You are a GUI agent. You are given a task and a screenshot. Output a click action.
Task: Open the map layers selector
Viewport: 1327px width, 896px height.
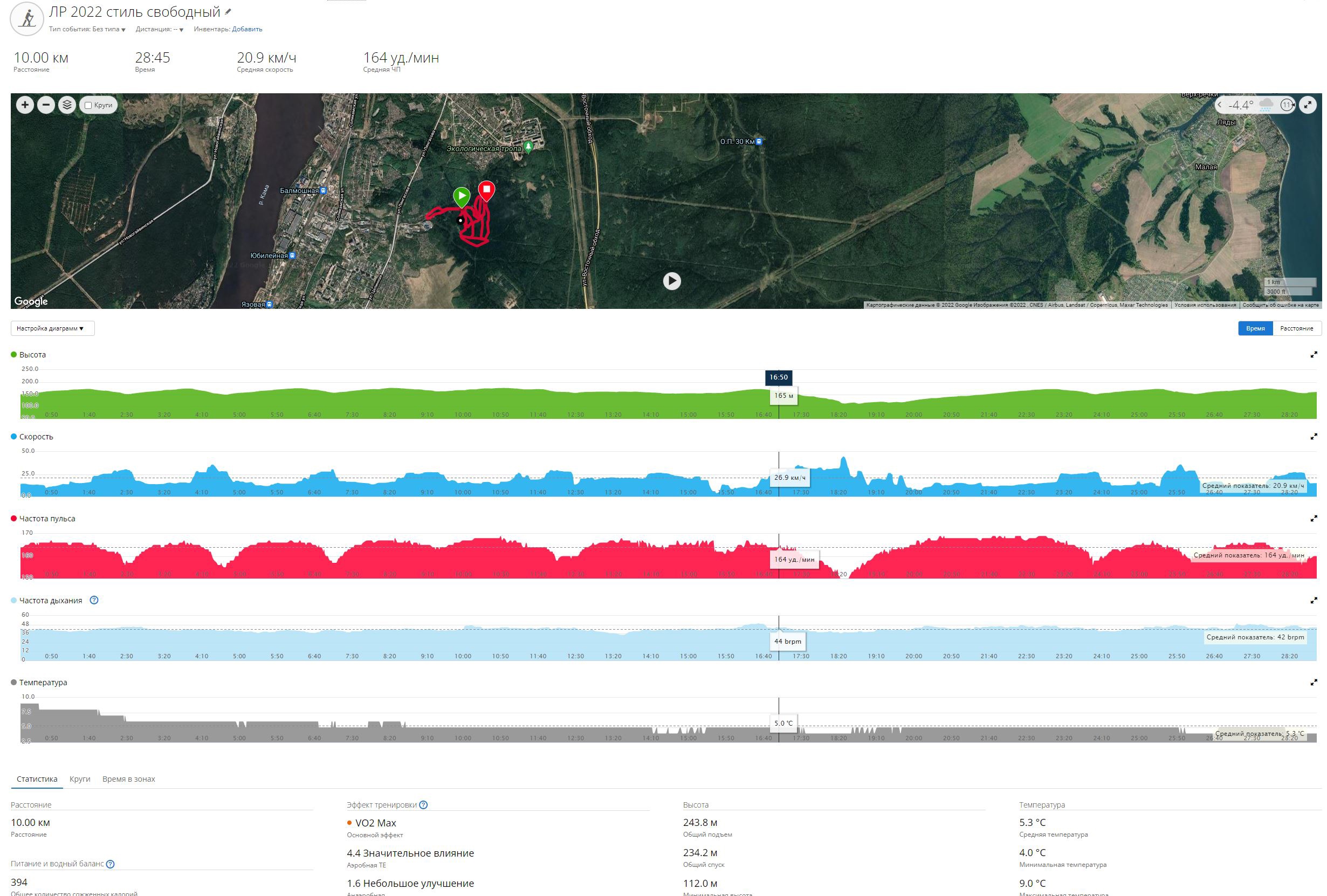coord(67,105)
